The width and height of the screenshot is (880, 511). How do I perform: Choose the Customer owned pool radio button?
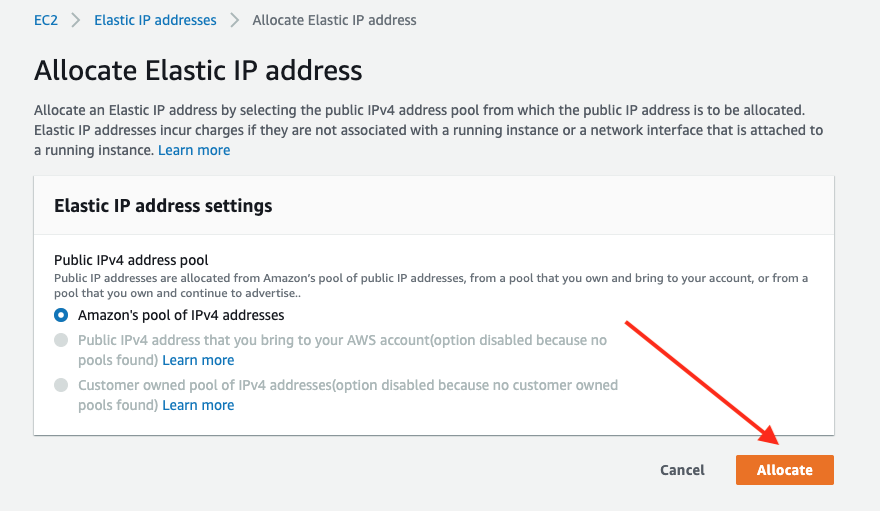[x=62, y=385]
